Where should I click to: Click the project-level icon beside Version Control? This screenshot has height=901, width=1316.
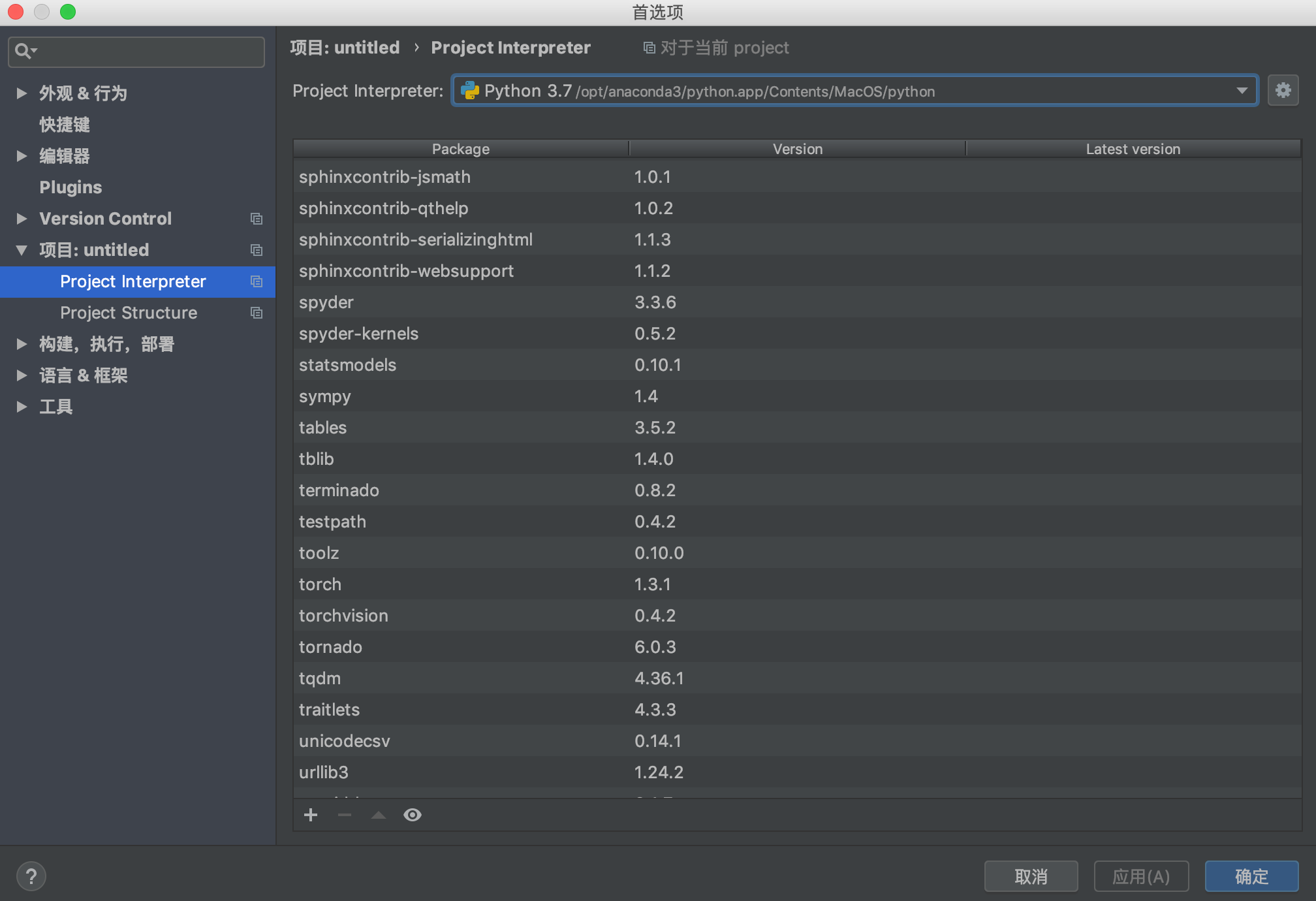257,219
